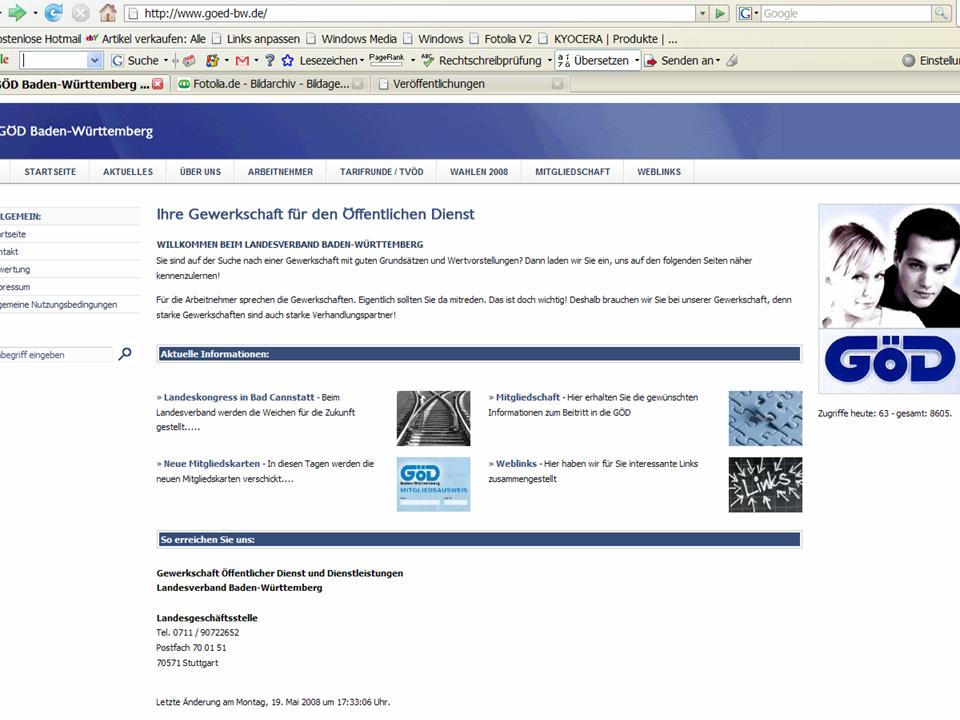
Task: Click the green Go button beside the URL
Action: (720, 14)
